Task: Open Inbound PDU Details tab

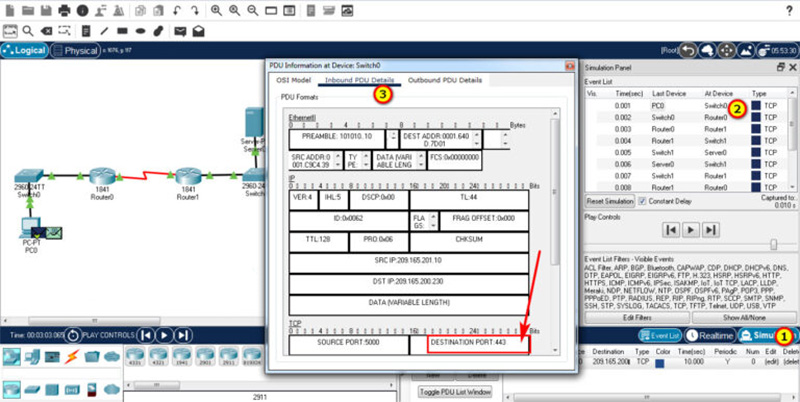Action: coord(359,80)
